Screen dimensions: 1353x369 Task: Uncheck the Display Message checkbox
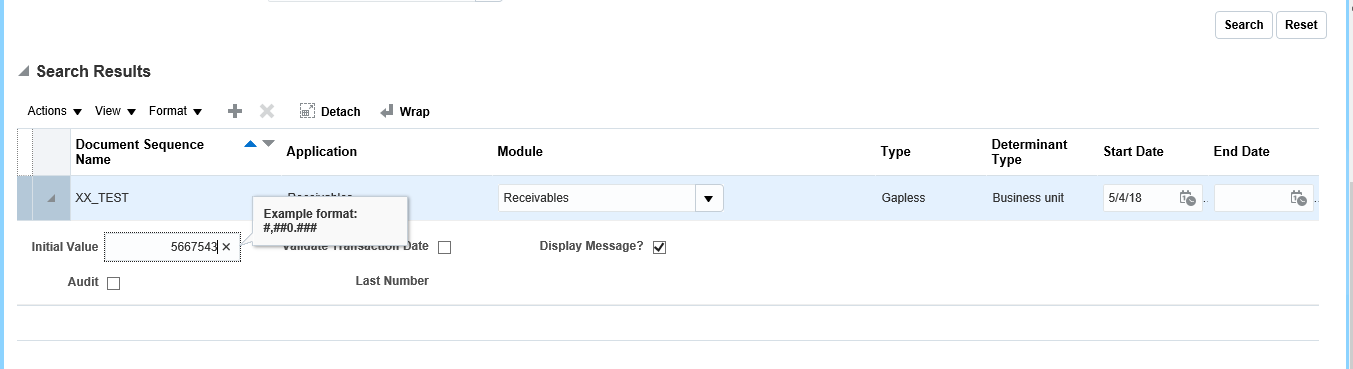(659, 247)
